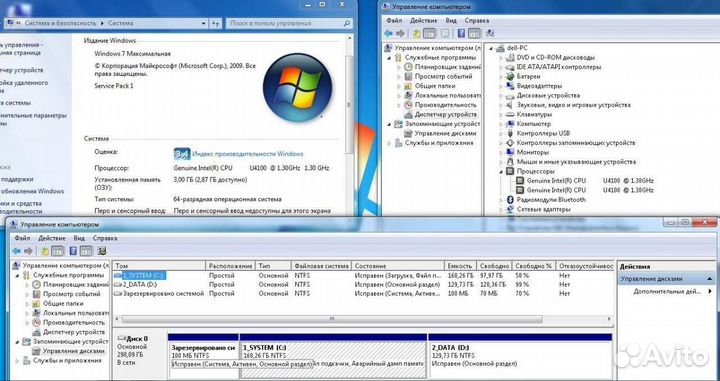Open Планировщик заданий in Disk Management window tree
The width and height of the screenshot is (720, 381).
click(75, 285)
